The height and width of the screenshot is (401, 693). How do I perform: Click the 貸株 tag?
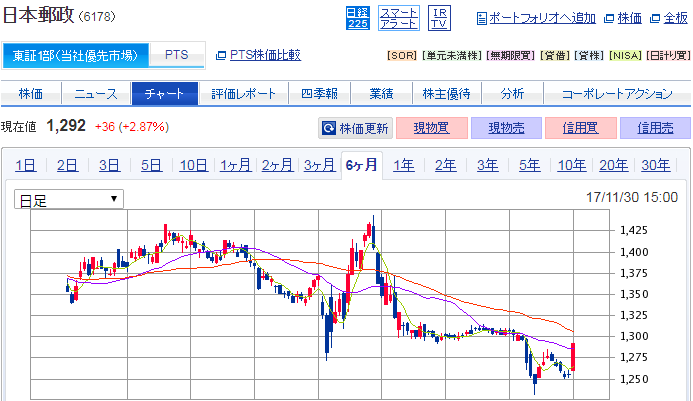[589, 56]
